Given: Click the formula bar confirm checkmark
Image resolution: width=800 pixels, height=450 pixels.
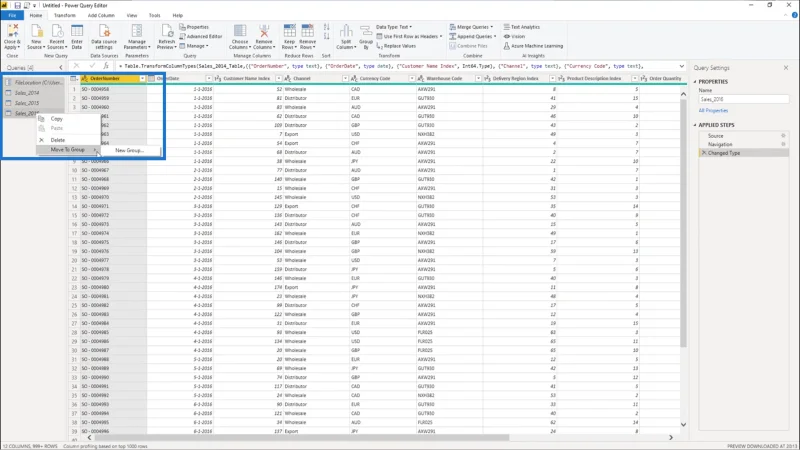Looking at the screenshot, I should pos(92,66).
